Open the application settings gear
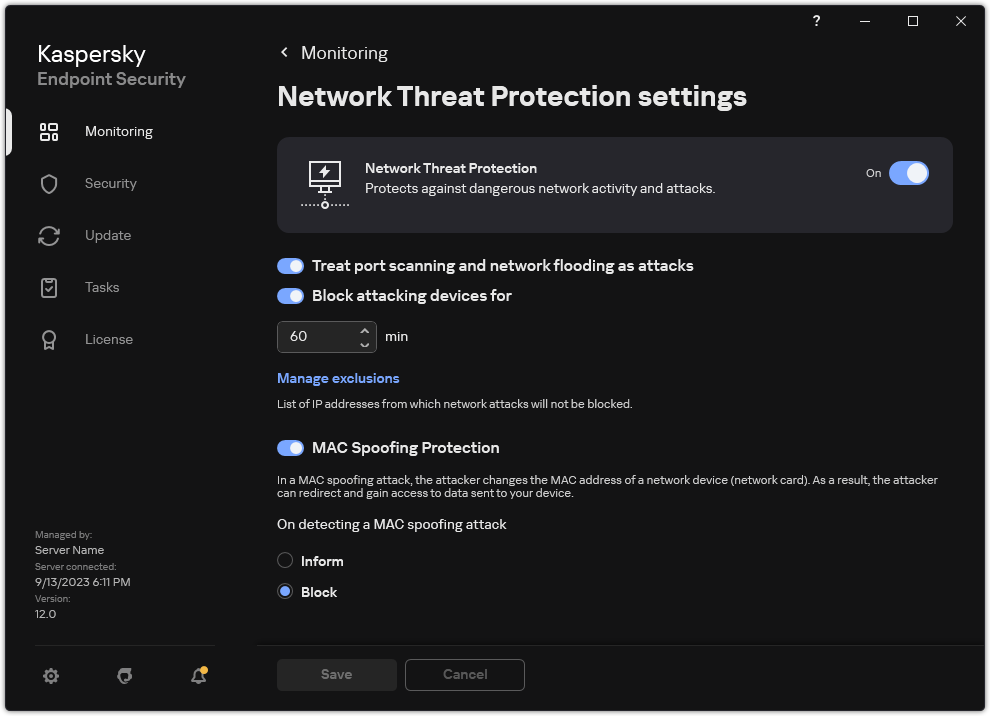Image resolution: width=990 pixels, height=716 pixels. click(50, 676)
